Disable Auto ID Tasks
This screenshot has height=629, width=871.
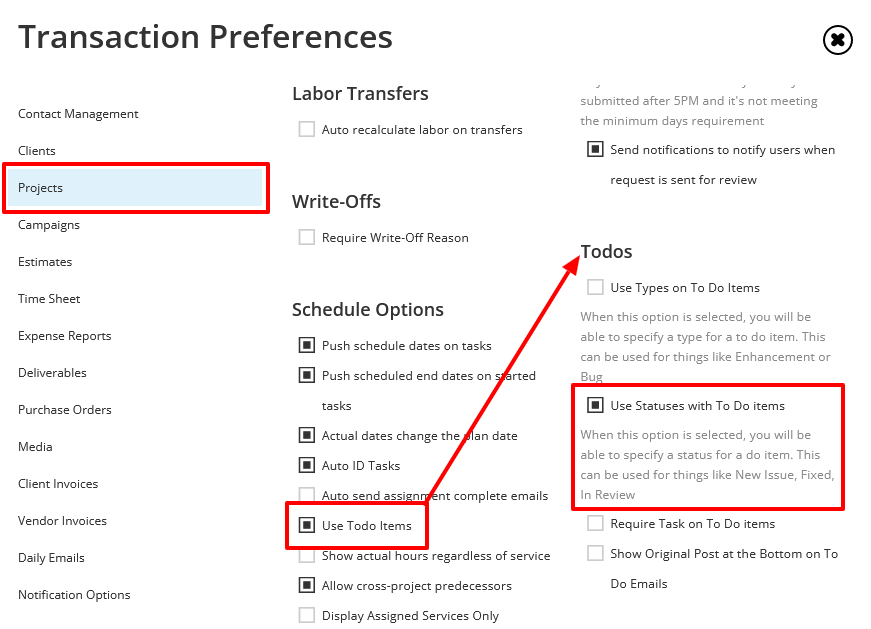tap(307, 465)
